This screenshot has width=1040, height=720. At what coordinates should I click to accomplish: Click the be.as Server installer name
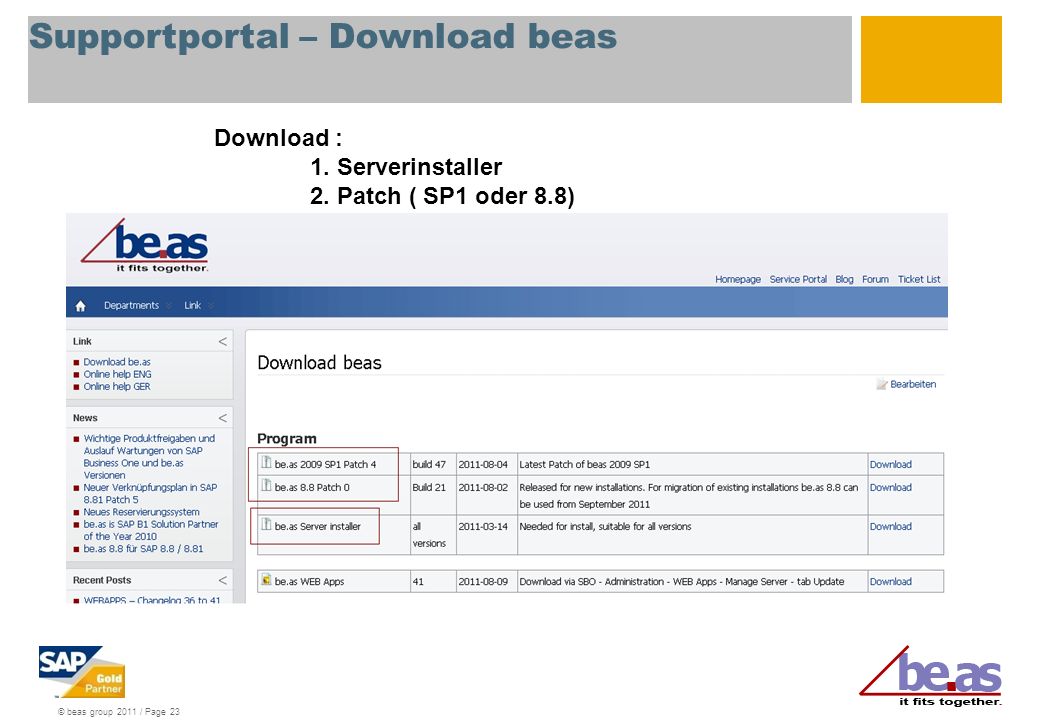[x=318, y=526]
